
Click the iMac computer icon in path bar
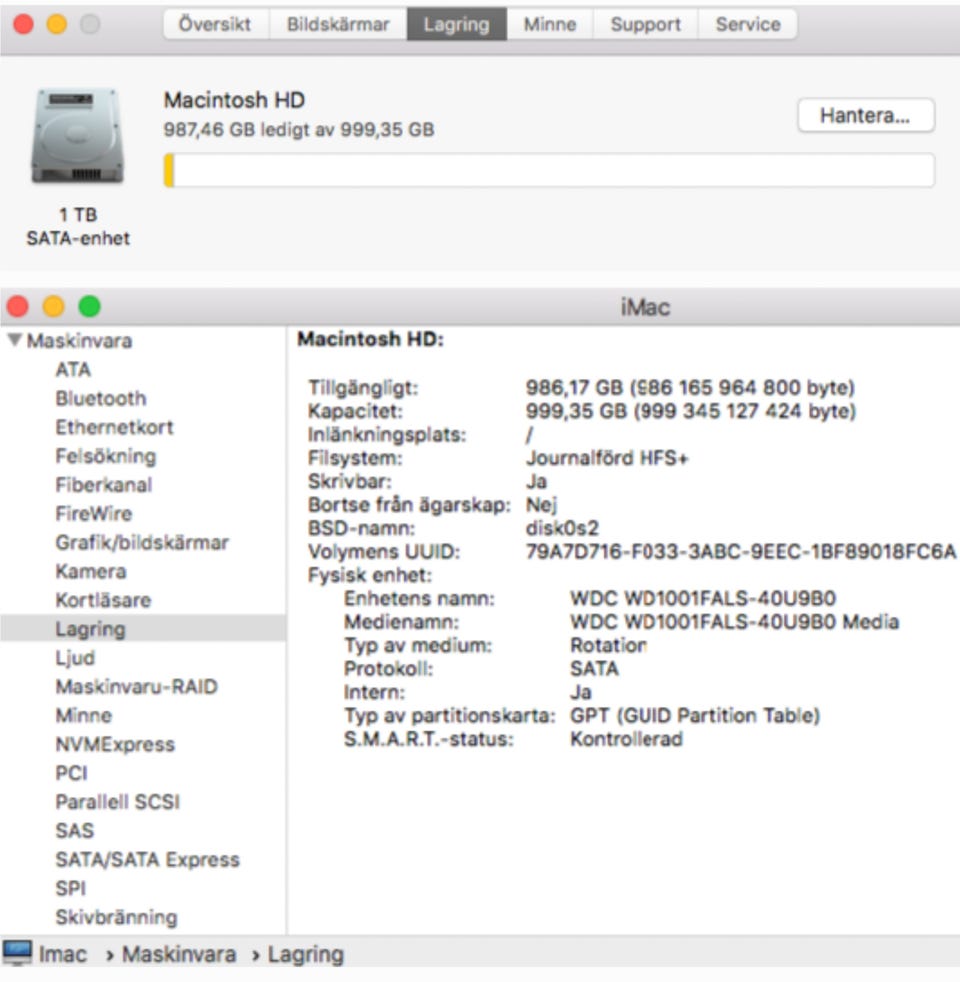[x=18, y=954]
